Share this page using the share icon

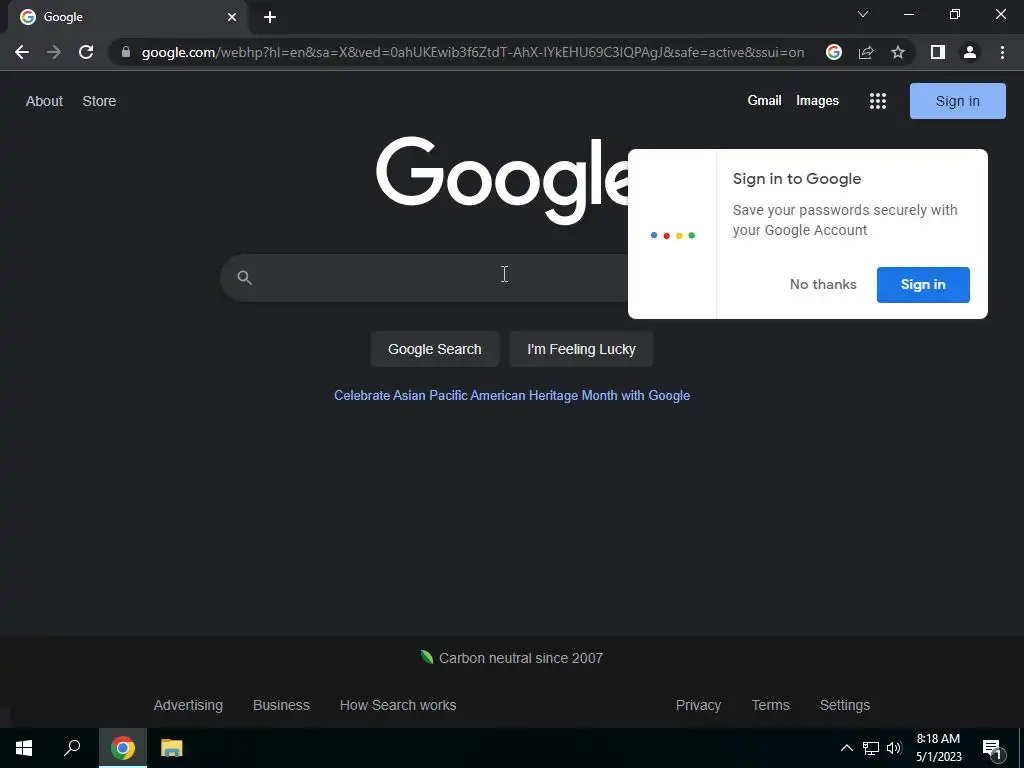[x=866, y=52]
